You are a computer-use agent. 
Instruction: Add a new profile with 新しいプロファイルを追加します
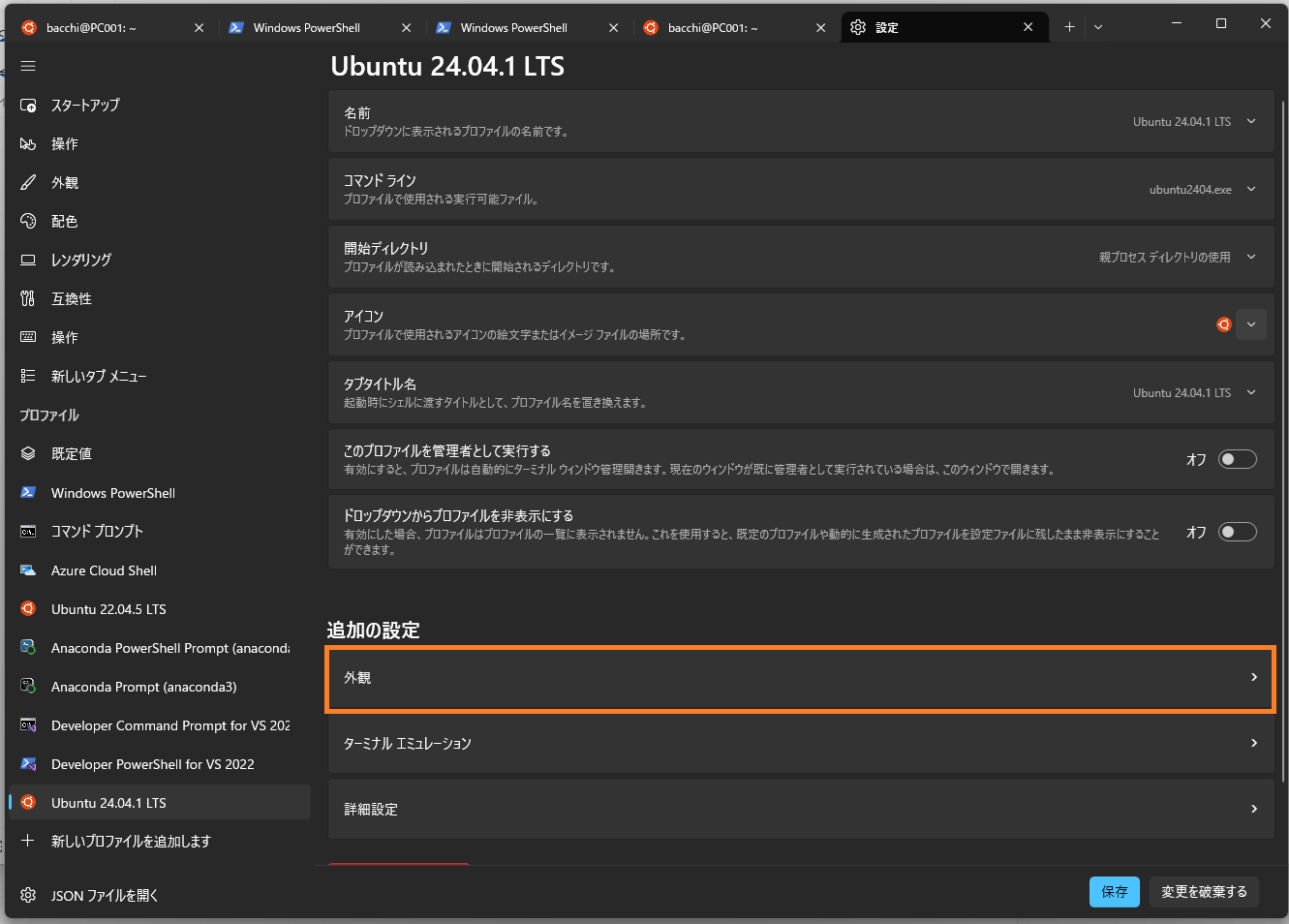pyautogui.click(x=131, y=841)
